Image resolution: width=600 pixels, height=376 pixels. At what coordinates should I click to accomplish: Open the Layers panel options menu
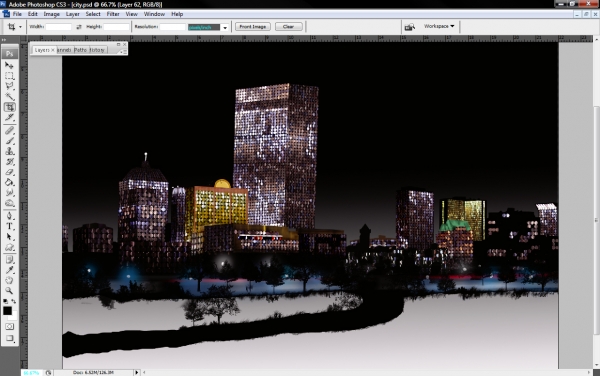pyautogui.click(x=123, y=51)
